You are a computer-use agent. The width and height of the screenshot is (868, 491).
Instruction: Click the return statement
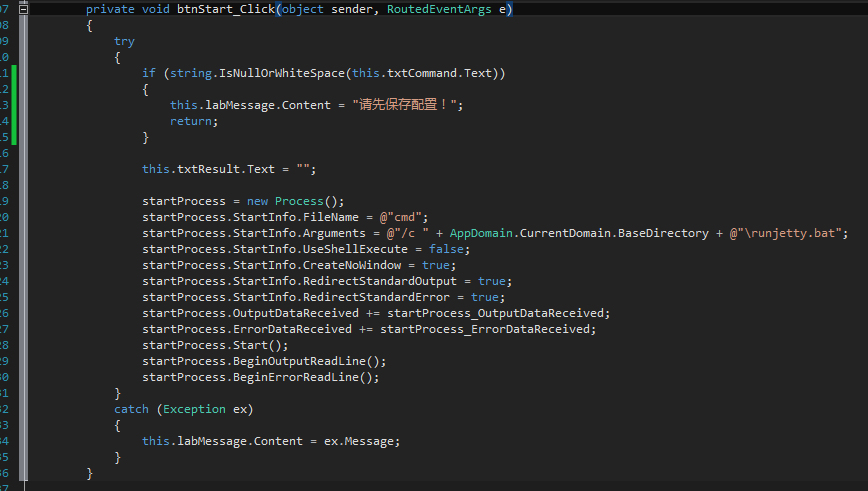(x=194, y=121)
